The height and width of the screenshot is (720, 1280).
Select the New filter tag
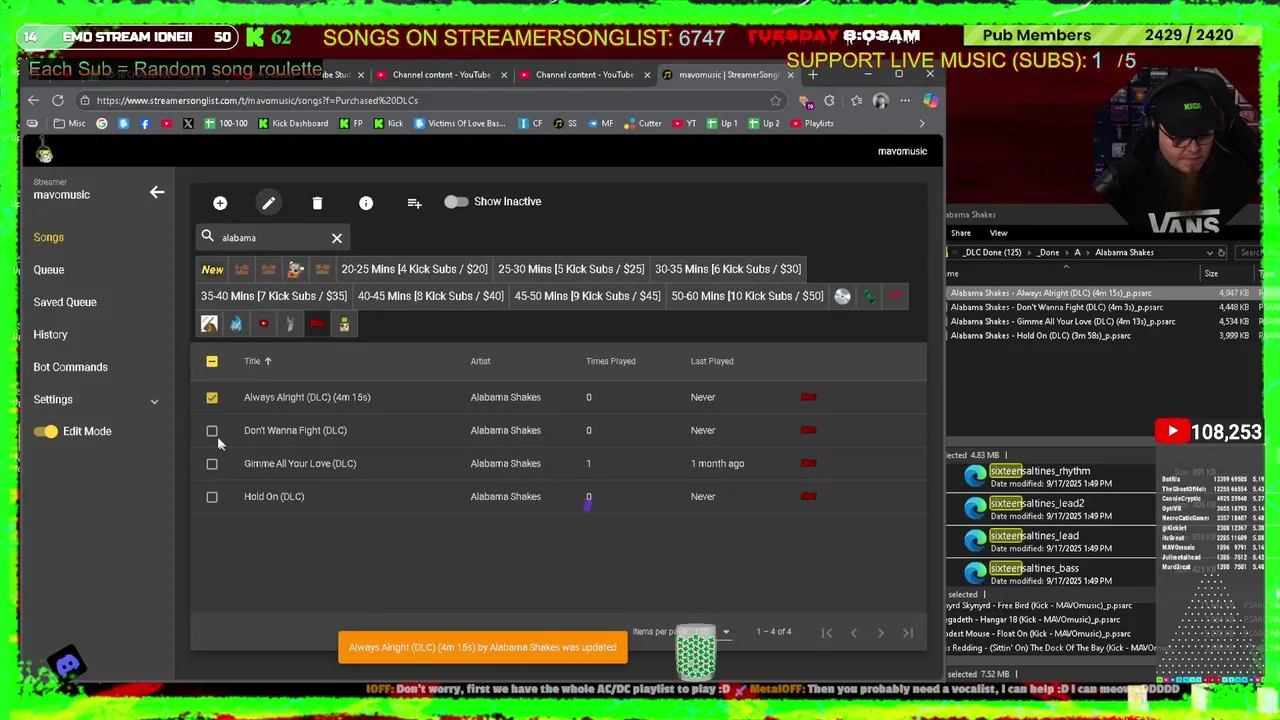click(212, 269)
